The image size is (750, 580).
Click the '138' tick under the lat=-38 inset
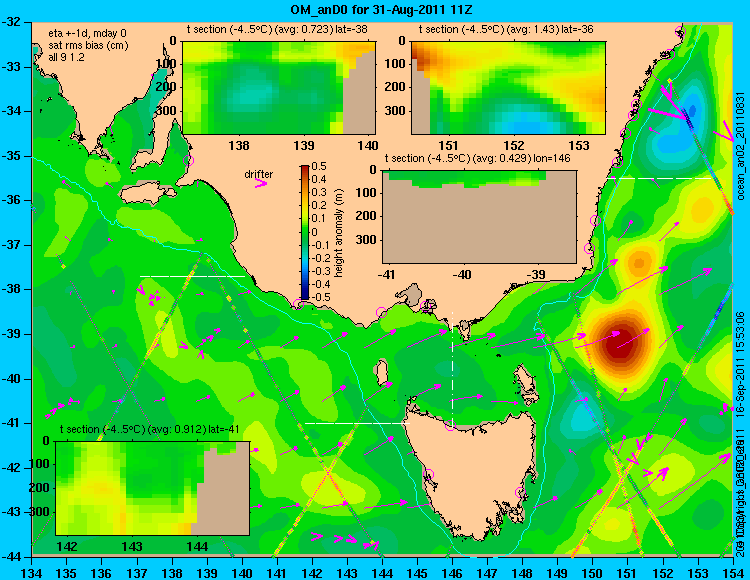tap(239, 145)
